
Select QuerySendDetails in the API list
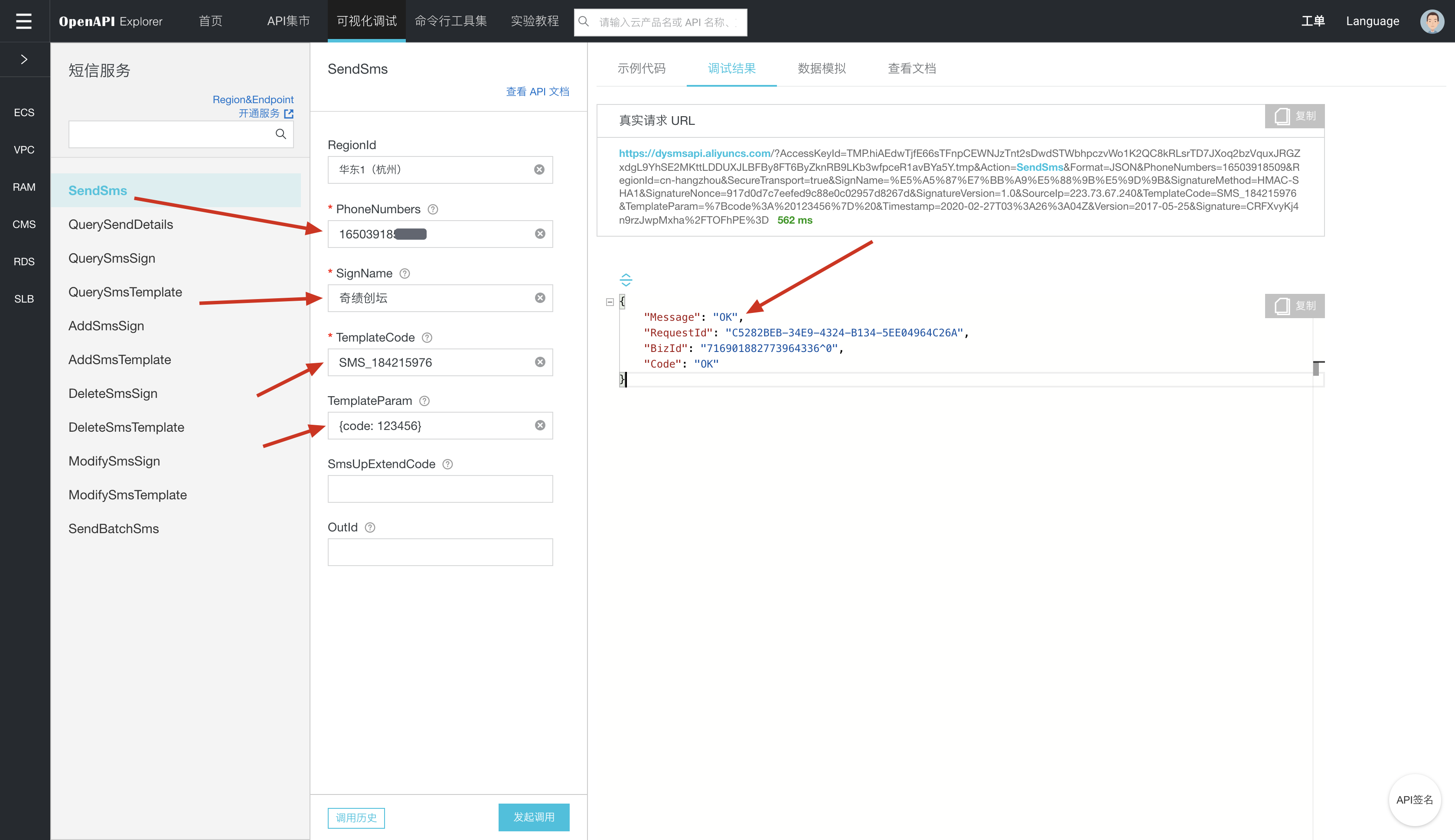(121, 225)
